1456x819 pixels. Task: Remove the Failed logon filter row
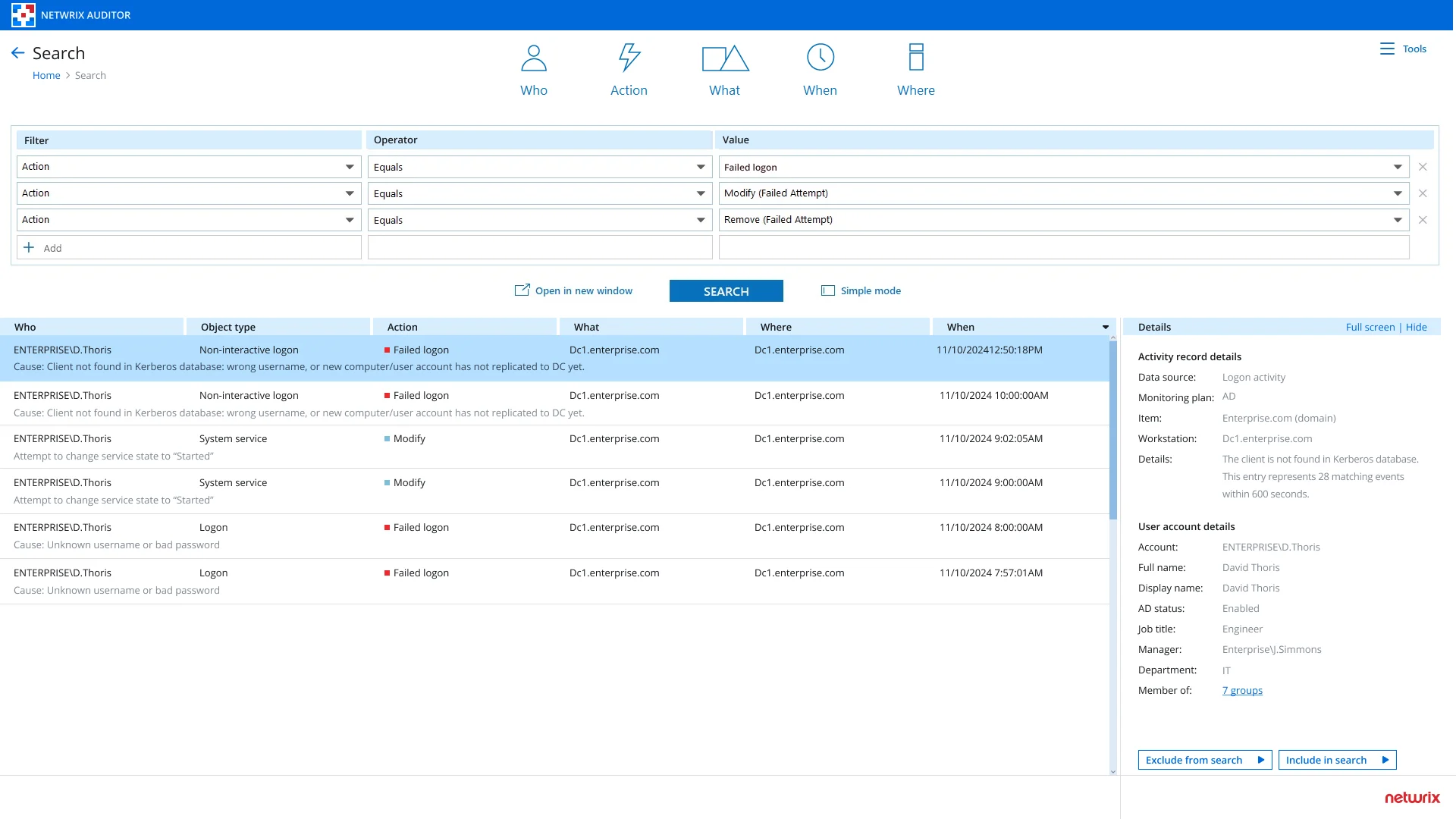(x=1423, y=167)
